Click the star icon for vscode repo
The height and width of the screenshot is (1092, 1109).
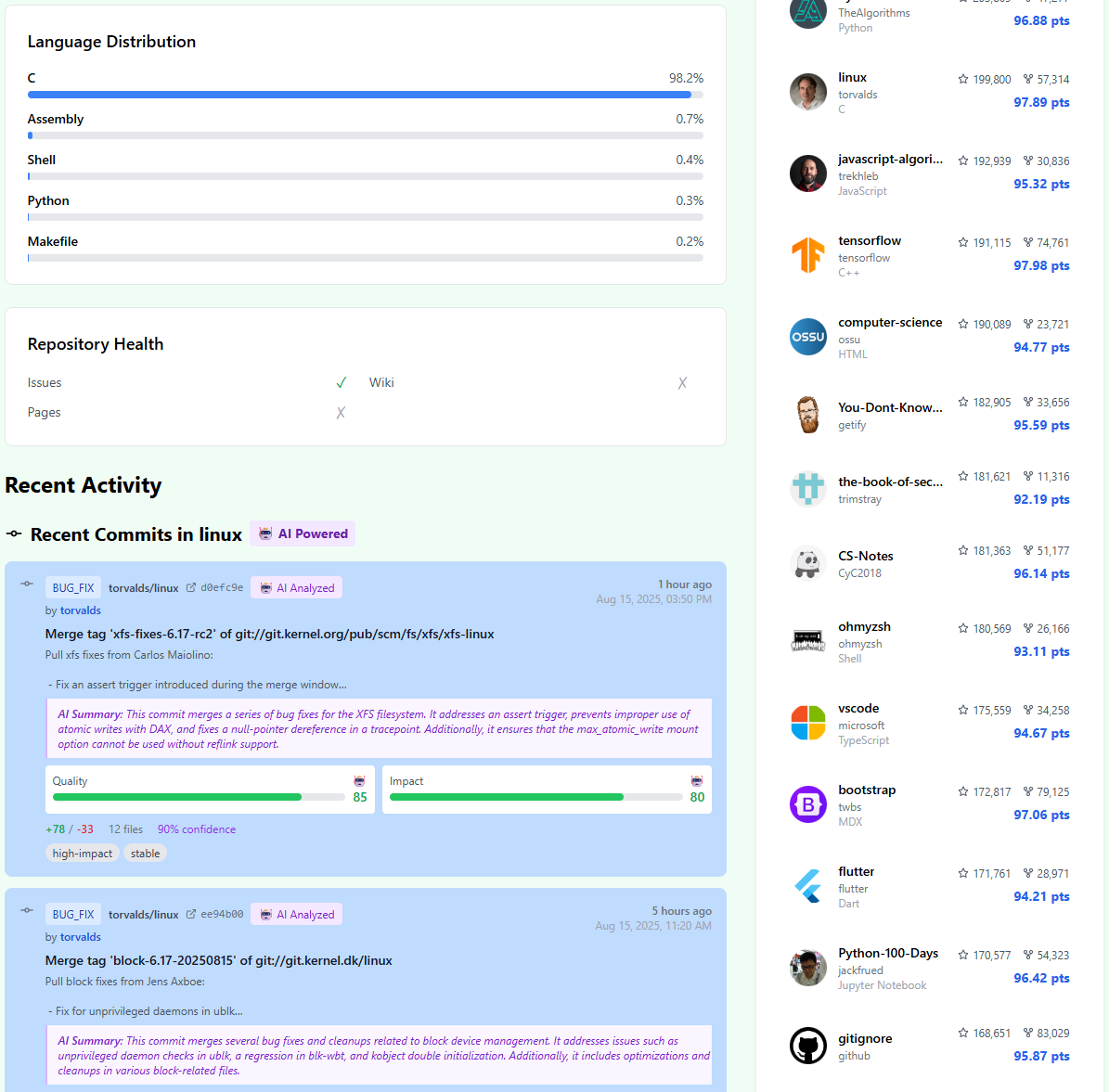962,710
